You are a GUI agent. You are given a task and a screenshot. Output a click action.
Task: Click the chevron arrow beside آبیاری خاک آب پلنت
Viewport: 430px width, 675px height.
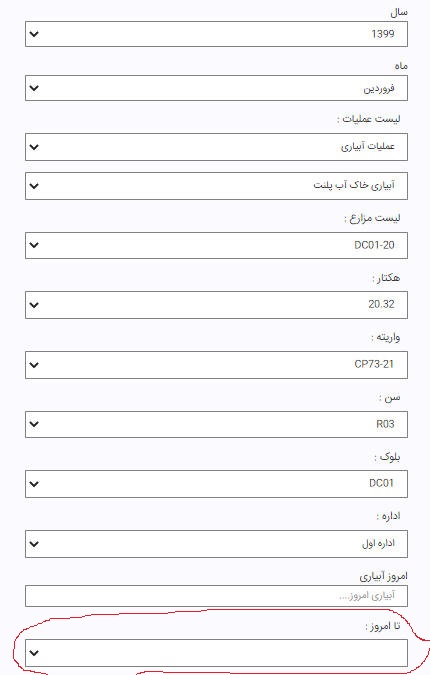[34, 186]
